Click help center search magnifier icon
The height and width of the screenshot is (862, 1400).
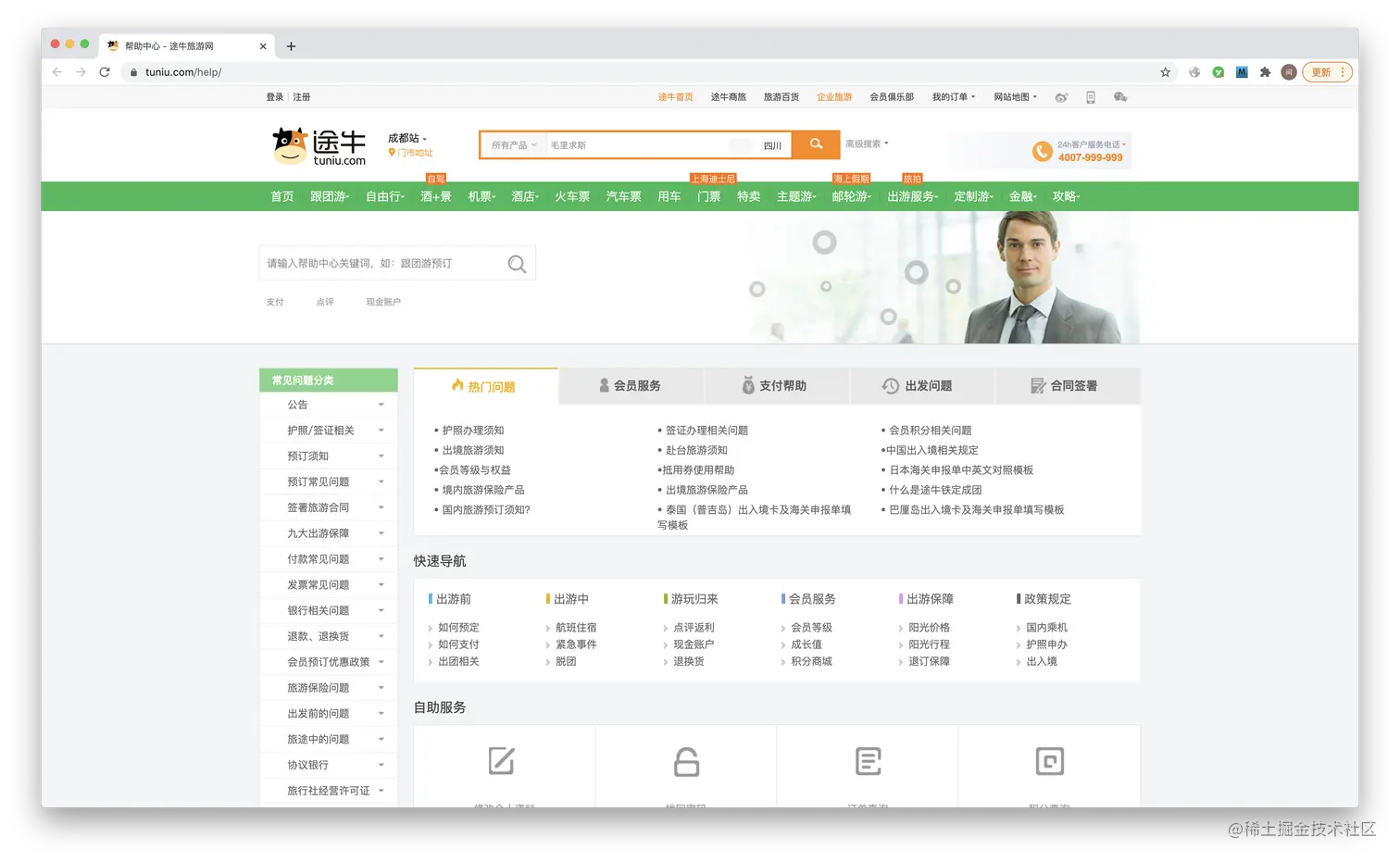[x=517, y=264]
